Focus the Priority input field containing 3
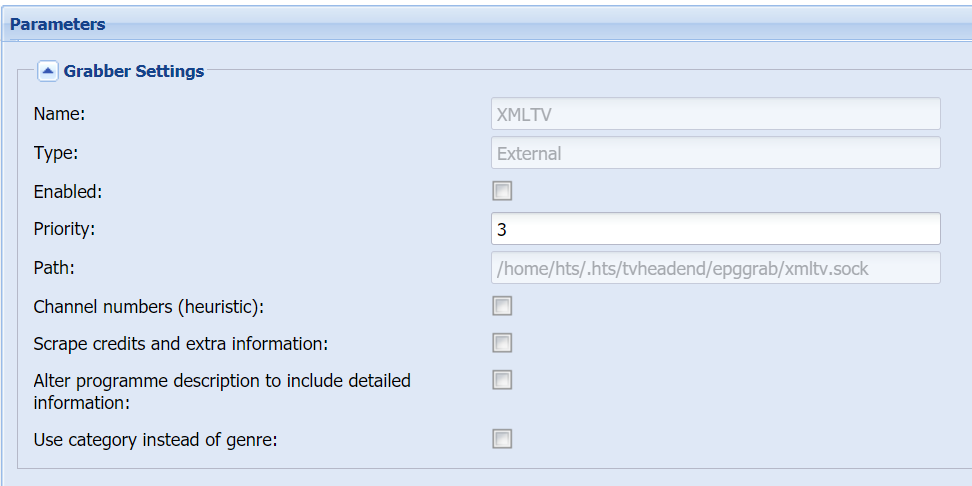The image size is (972, 486). coord(716,229)
